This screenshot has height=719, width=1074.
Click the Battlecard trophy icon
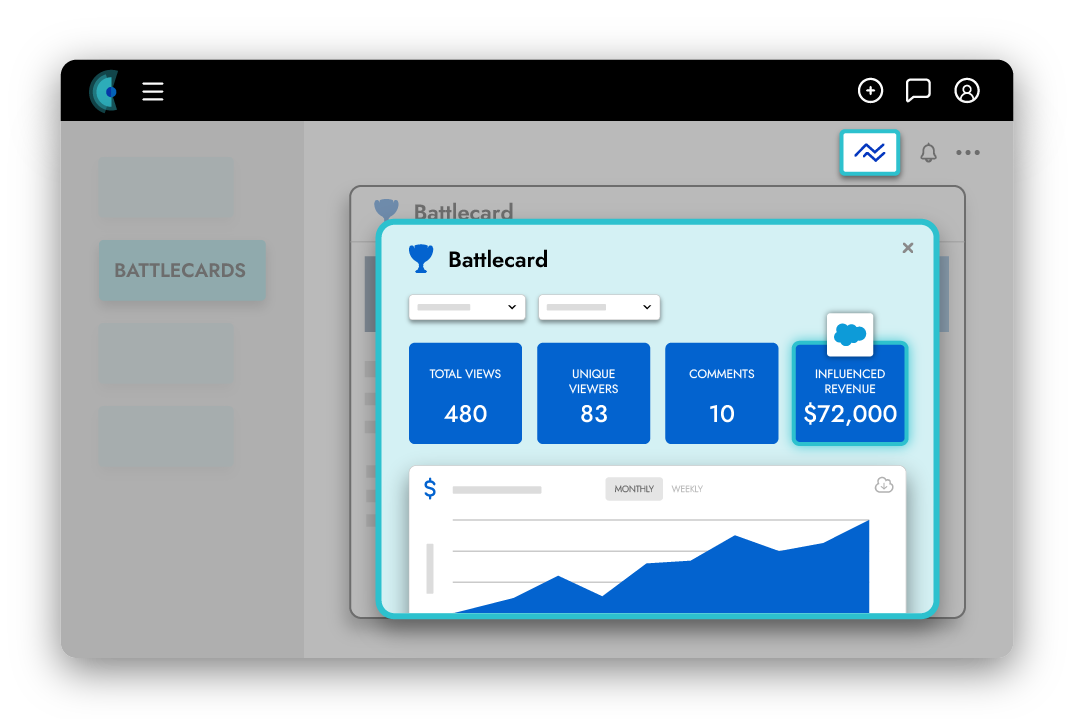(x=421, y=259)
